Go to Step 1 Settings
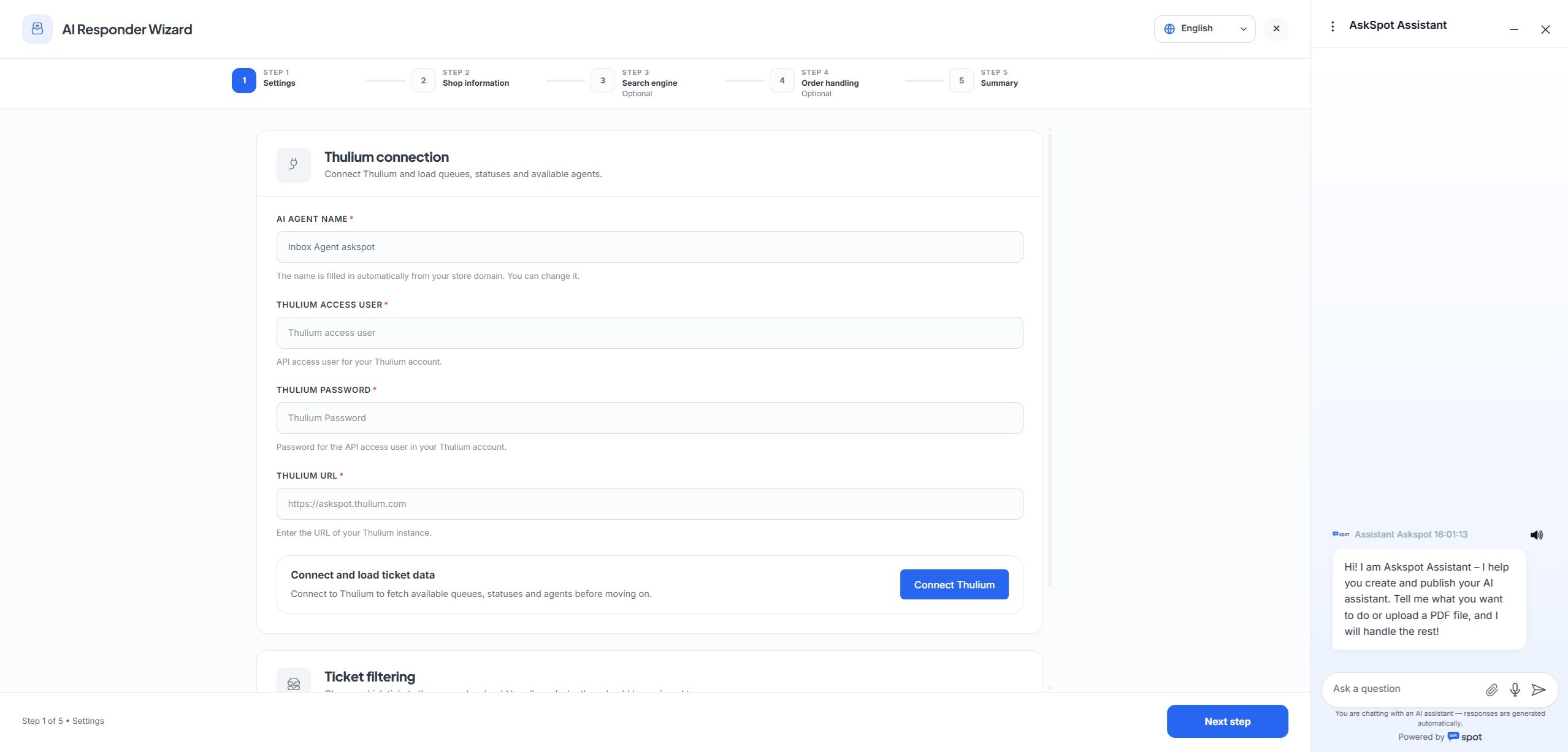 click(x=264, y=80)
